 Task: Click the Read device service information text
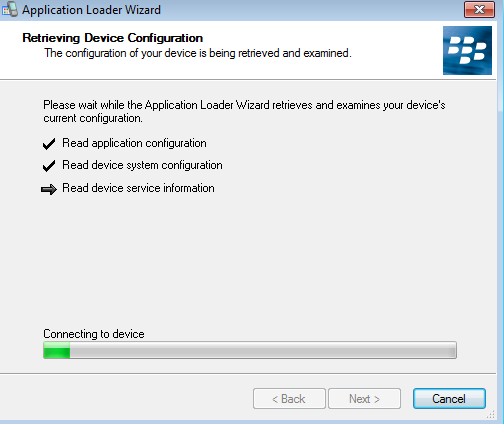pos(138,188)
